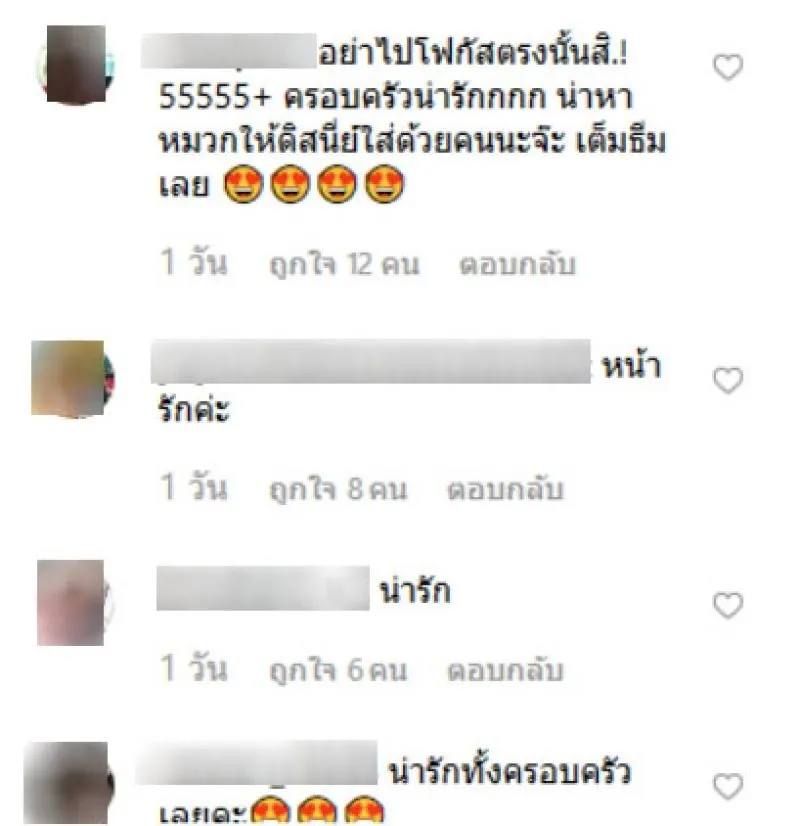Open profile picture of the 12-likes commenter
800x826 pixels.
pyautogui.click(x=76, y=64)
